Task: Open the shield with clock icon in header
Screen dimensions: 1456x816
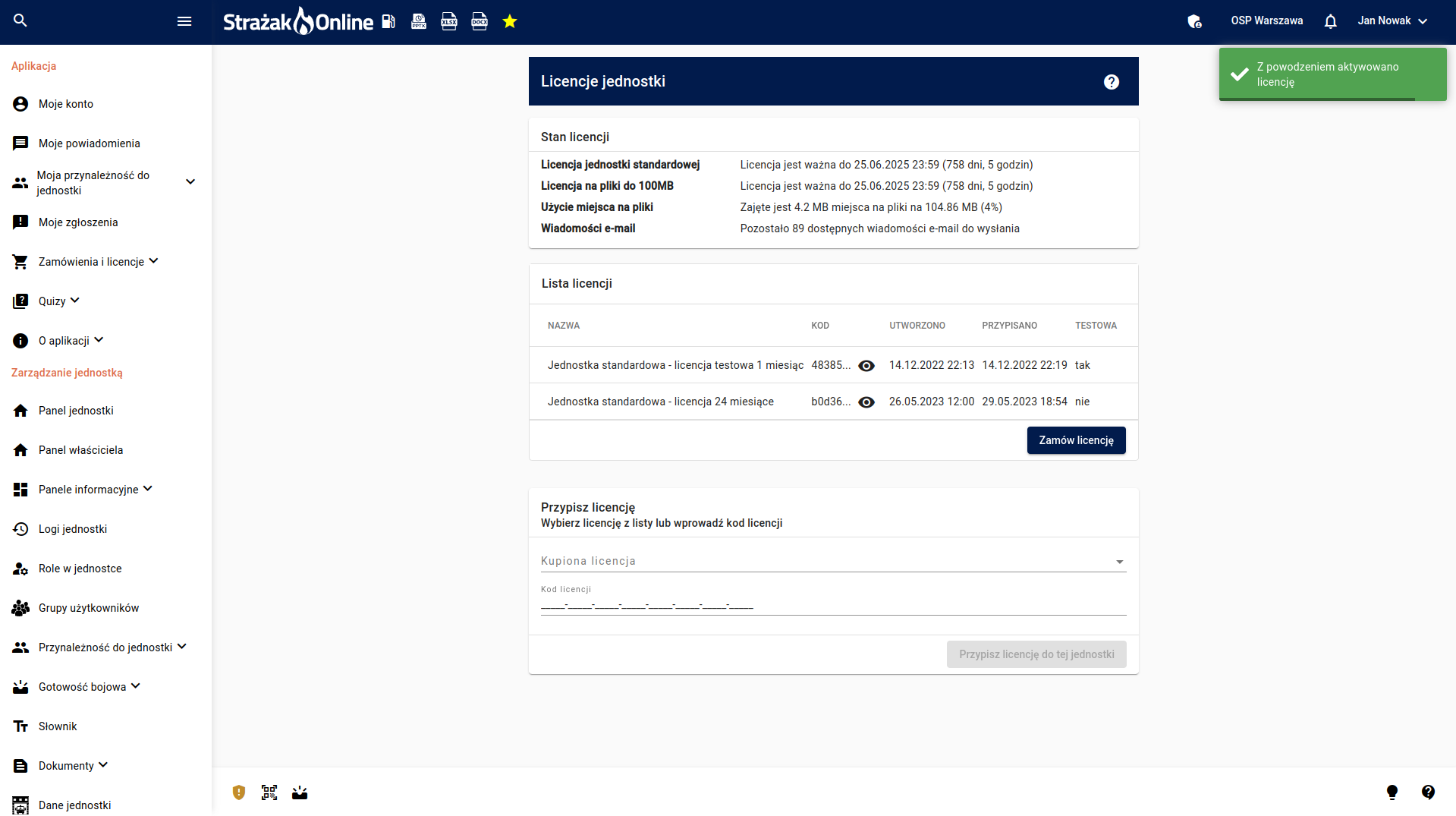Action: tap(1194, 21)
